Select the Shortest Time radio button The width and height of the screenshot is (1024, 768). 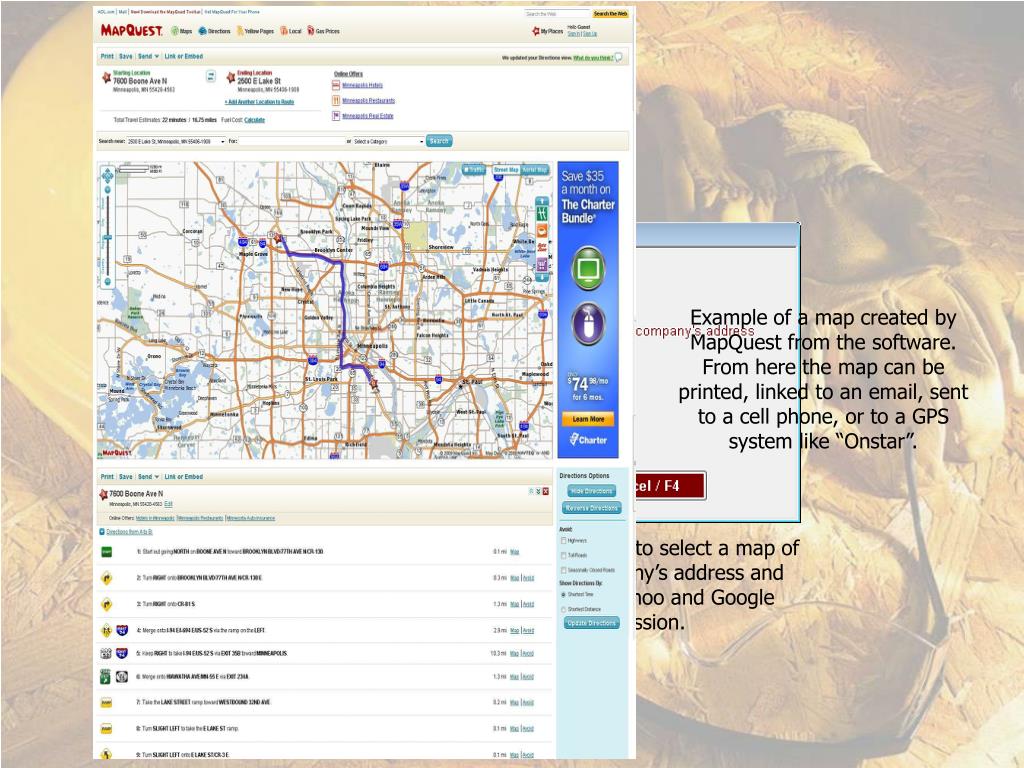click(x=564, y=594)
